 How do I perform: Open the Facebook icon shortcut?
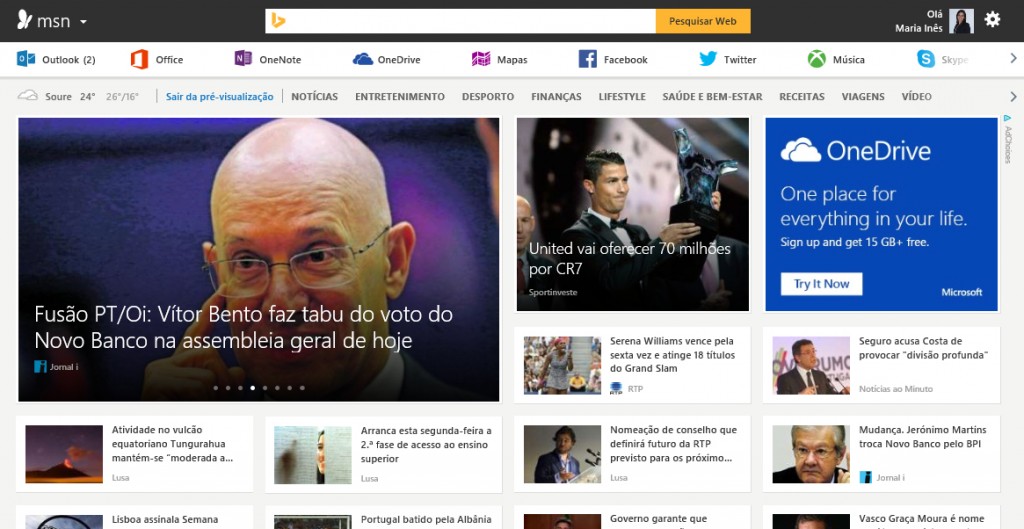click(x=588, y=59)
